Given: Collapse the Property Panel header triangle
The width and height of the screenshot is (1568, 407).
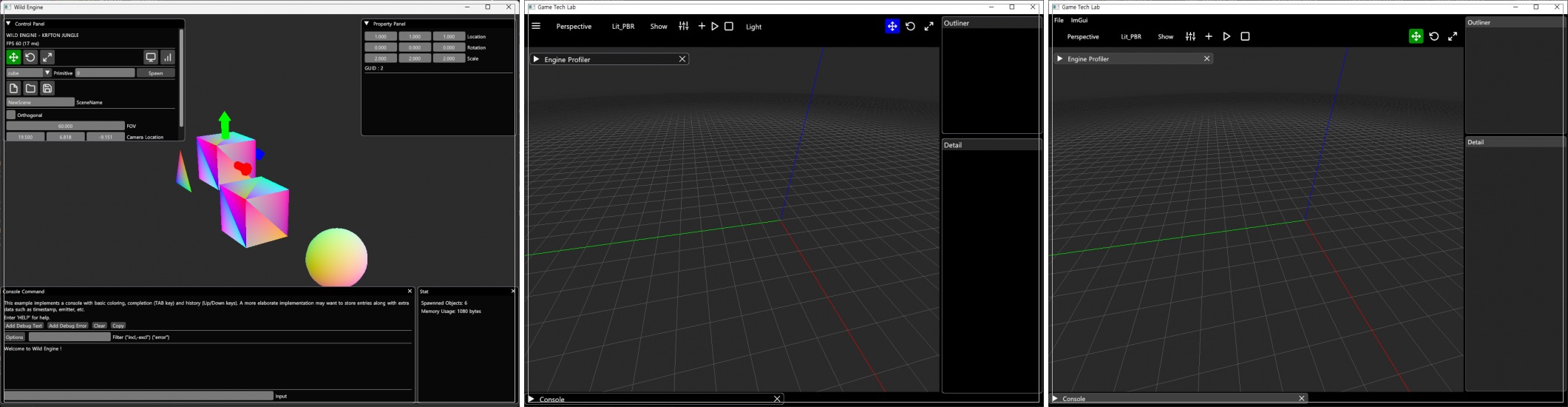Looking at the screenshot, I should pyautogui.click(x=367, y=24).
